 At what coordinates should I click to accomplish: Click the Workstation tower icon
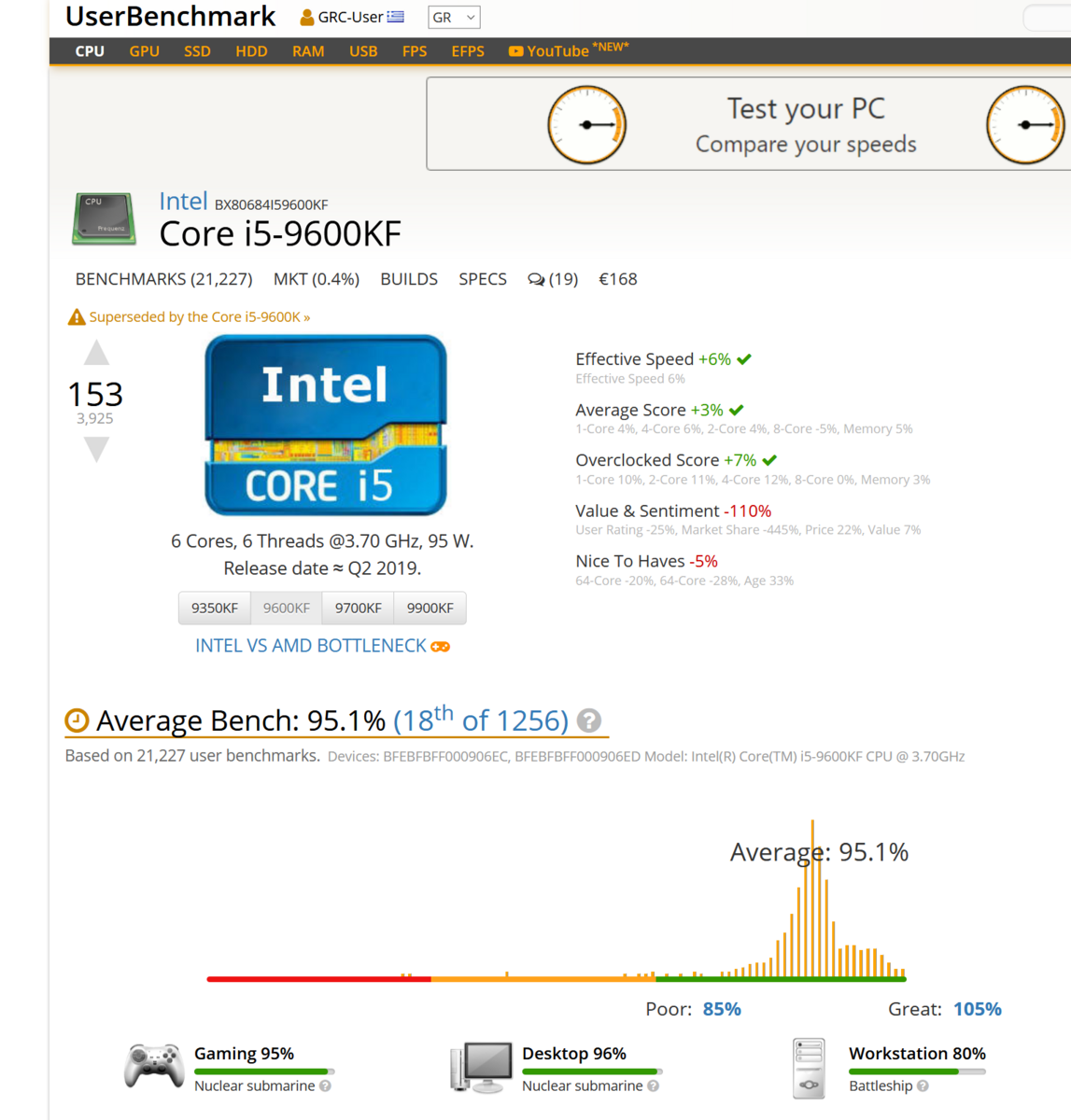point(809,1069)
